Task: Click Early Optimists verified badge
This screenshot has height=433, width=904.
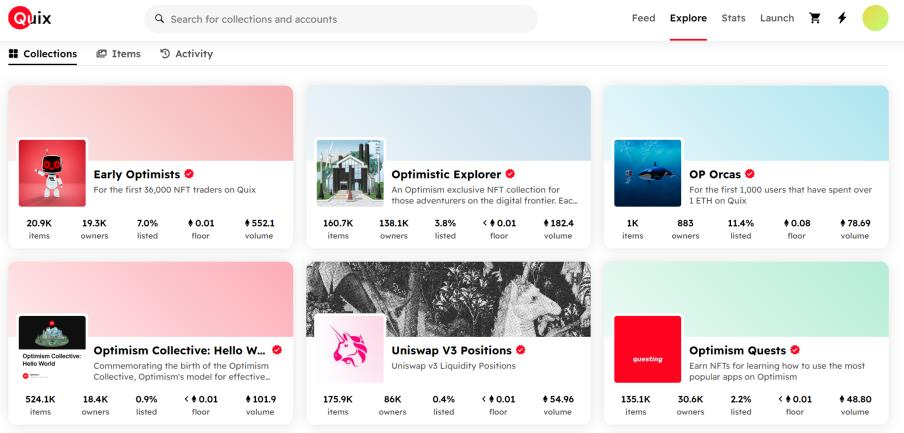Action: point(189,174)
